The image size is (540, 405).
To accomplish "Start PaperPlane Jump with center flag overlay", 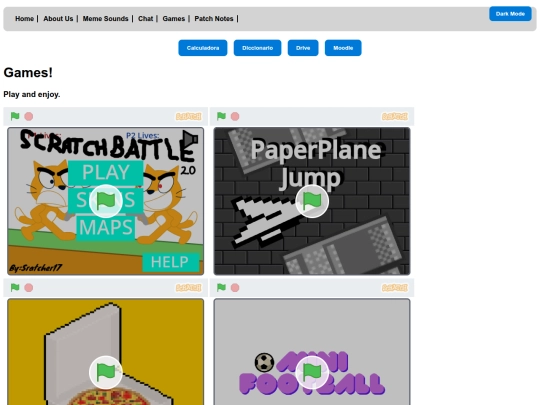I will pos(312,201).
